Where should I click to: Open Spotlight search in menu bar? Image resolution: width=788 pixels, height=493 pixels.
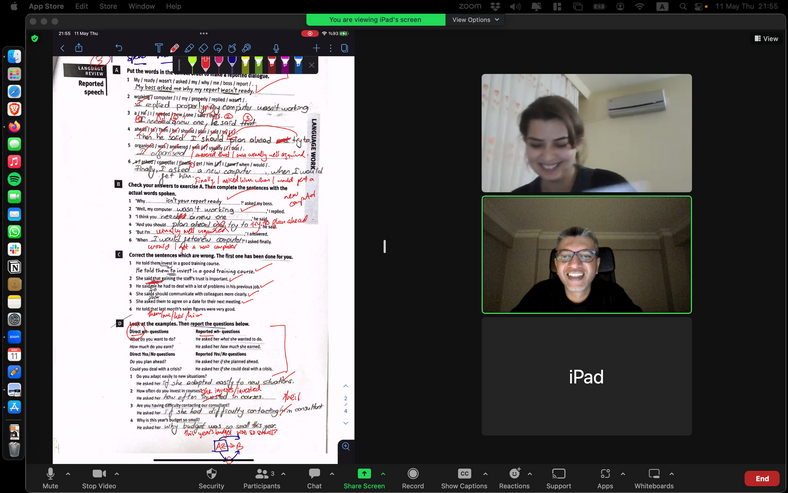[x=682, y=6]
